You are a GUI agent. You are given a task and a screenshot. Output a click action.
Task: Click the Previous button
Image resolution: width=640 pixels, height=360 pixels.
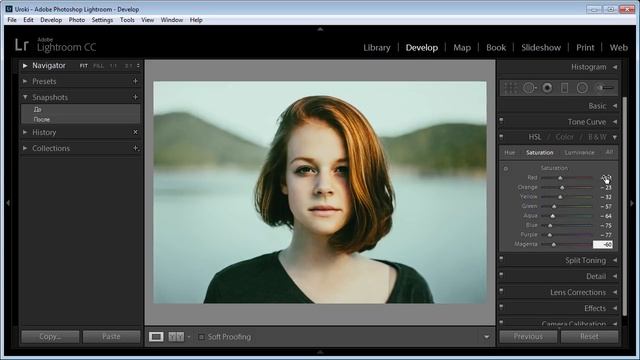[528, 337]
